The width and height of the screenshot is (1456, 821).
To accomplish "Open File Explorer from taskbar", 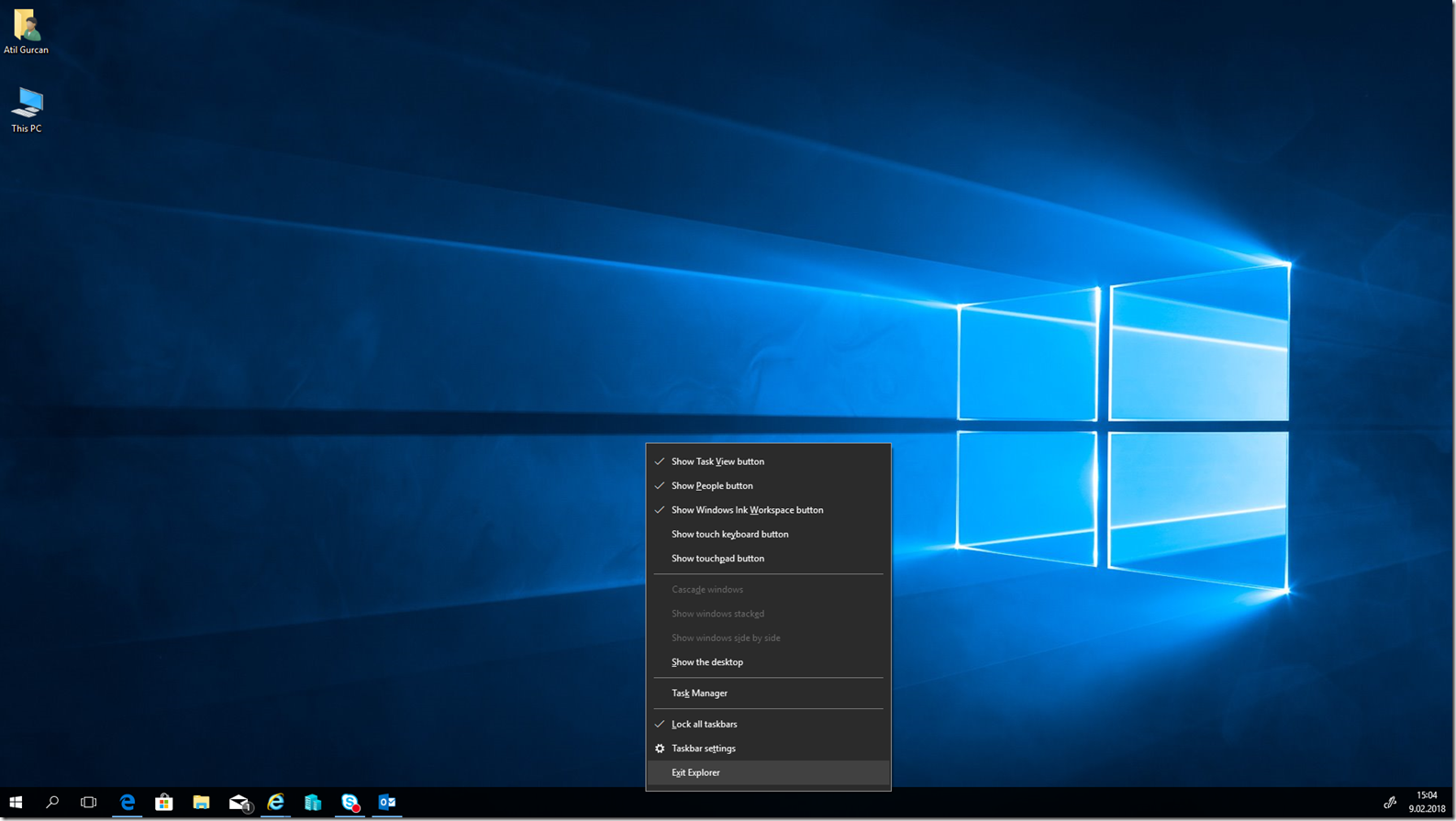I will (201, 803).
